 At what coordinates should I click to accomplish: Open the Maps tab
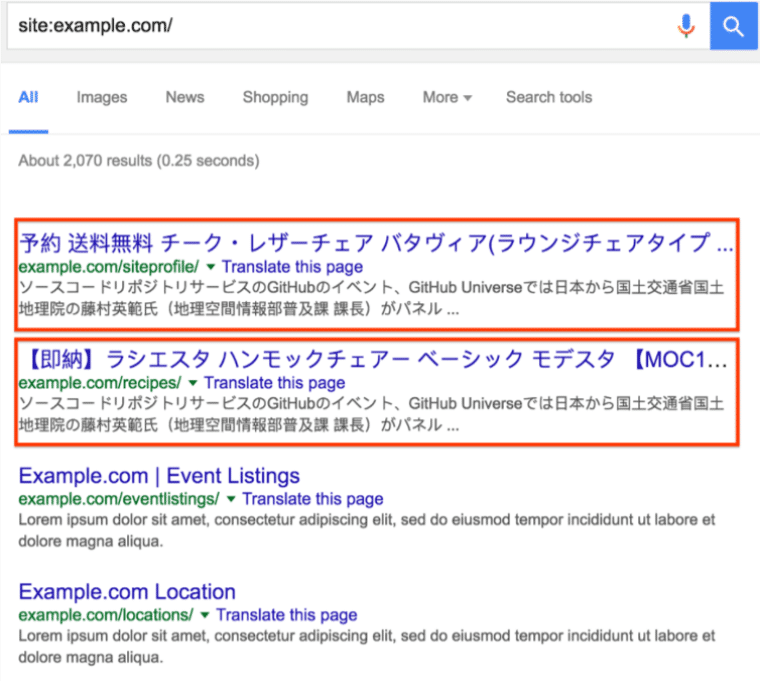click(365, 97)
